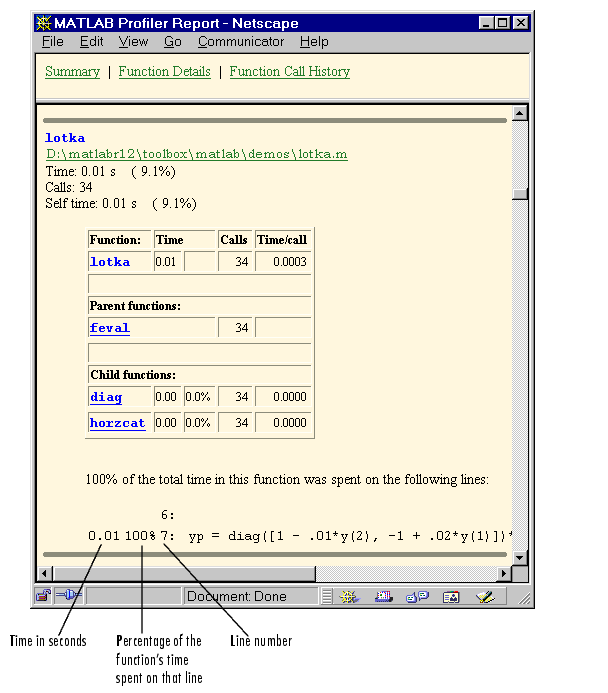This screenshot has width=608, height=693.
Task: Click the Time/call column header
Action: pyautogui.click(x=283, y=240)
